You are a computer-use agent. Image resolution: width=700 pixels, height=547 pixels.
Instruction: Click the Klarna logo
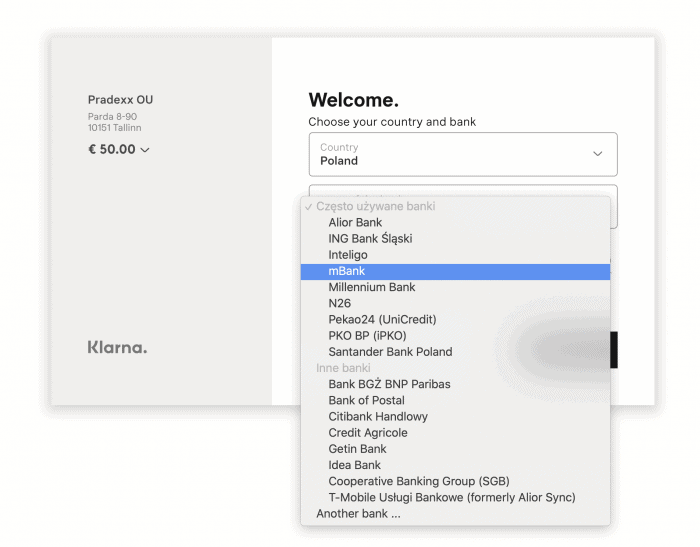[x=117, y=347]
